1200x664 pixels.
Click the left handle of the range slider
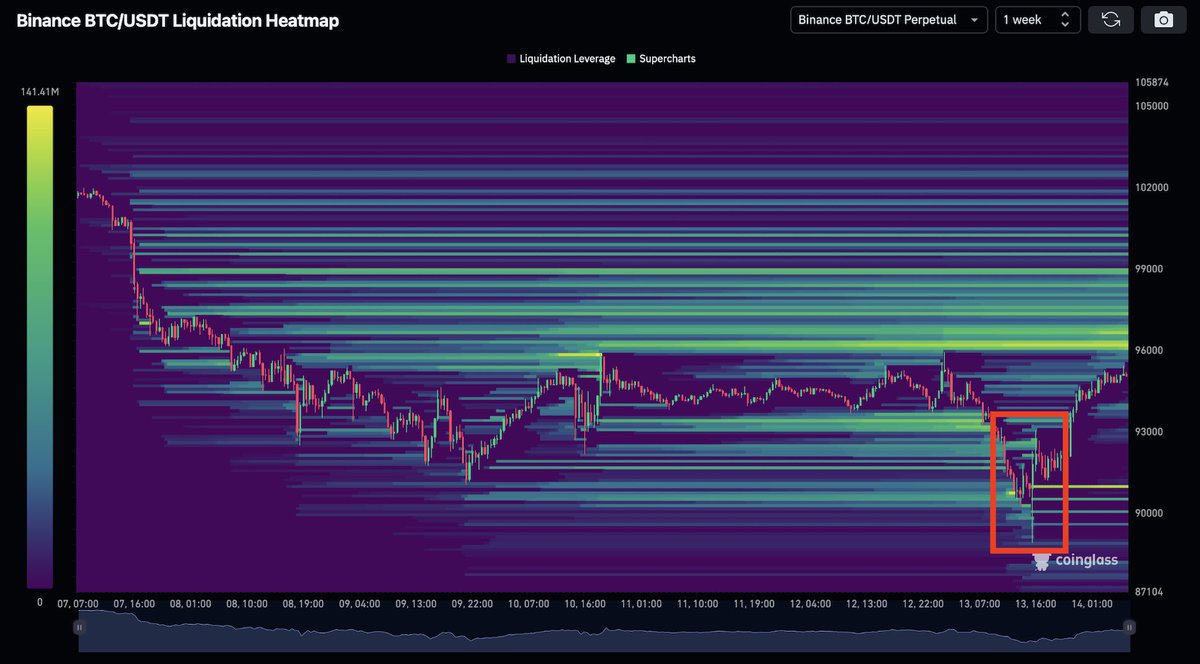[x=79, y=627]
